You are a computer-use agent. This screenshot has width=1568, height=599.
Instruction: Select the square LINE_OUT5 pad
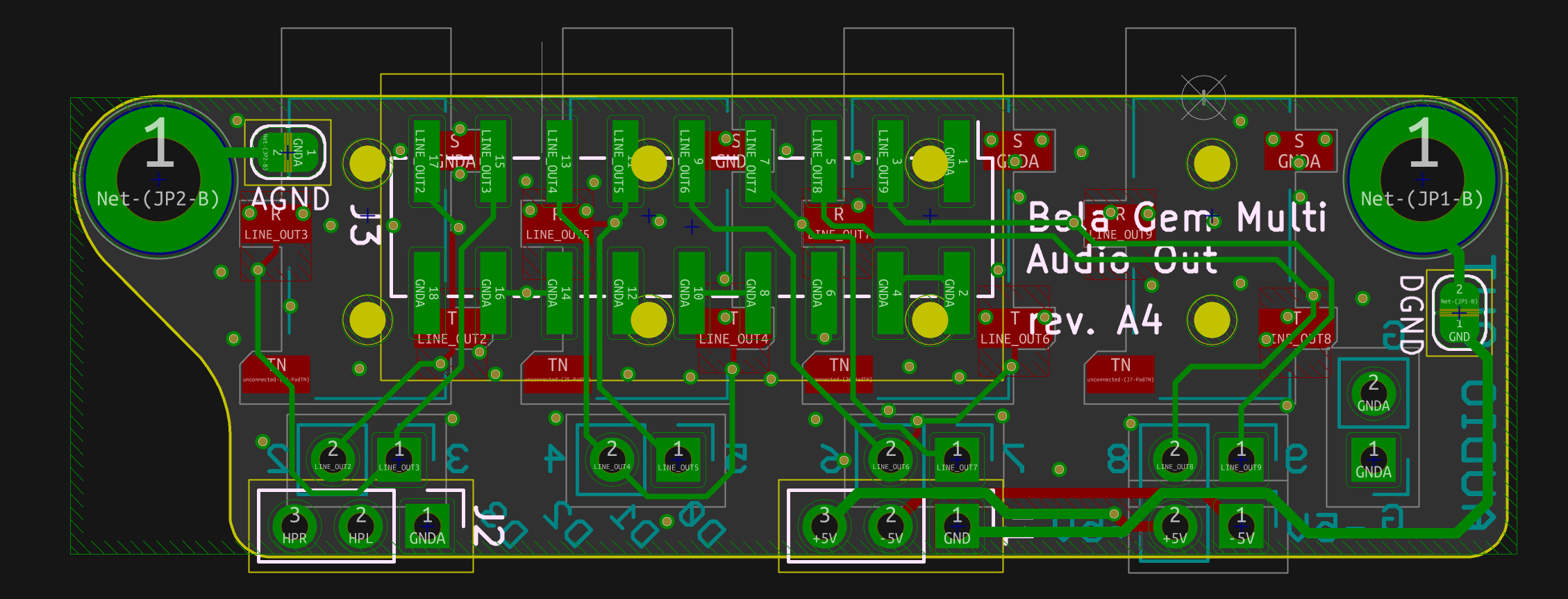click(678, 459)
